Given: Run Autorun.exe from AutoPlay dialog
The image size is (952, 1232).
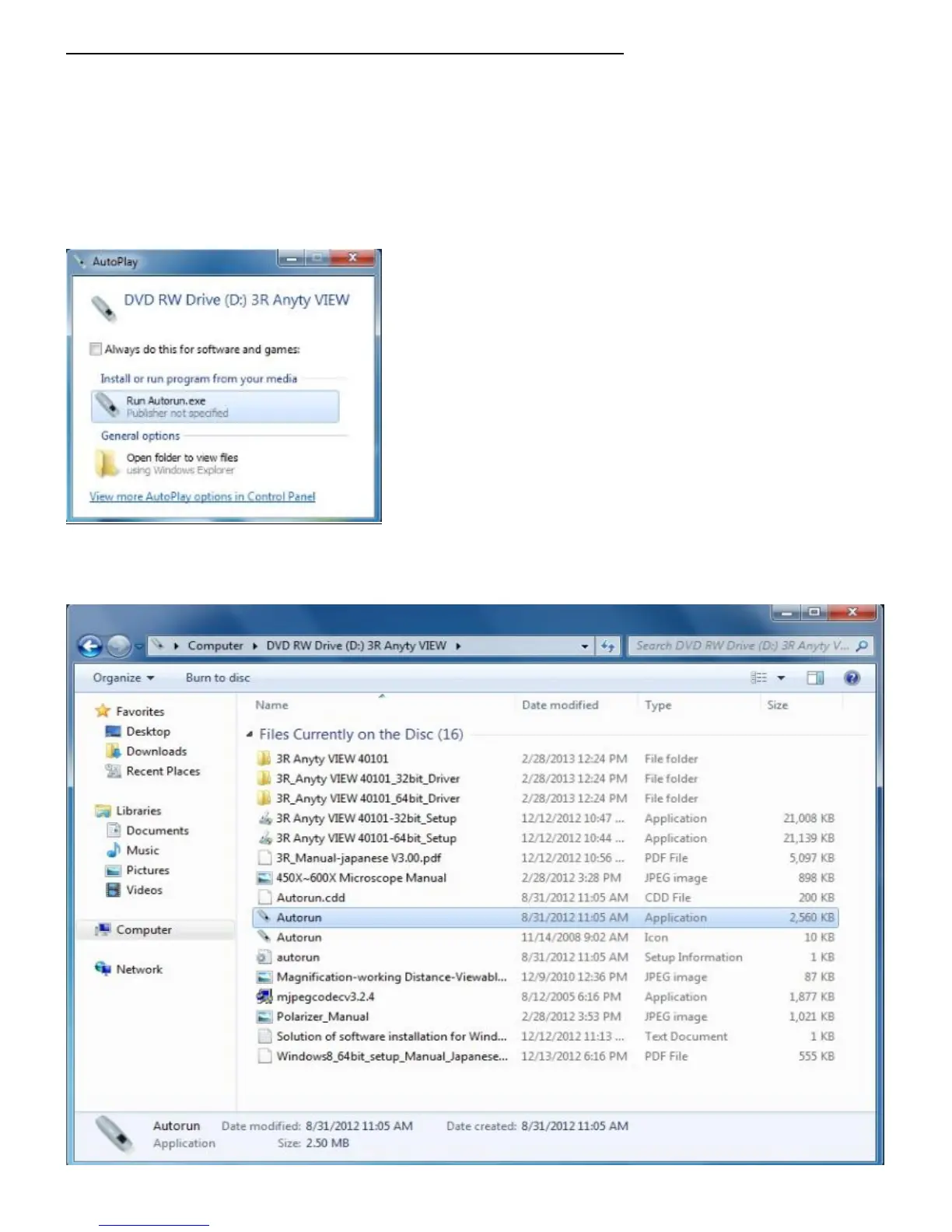Looking at the screenshot, I should pyautogui.click(x=215, y=407).
